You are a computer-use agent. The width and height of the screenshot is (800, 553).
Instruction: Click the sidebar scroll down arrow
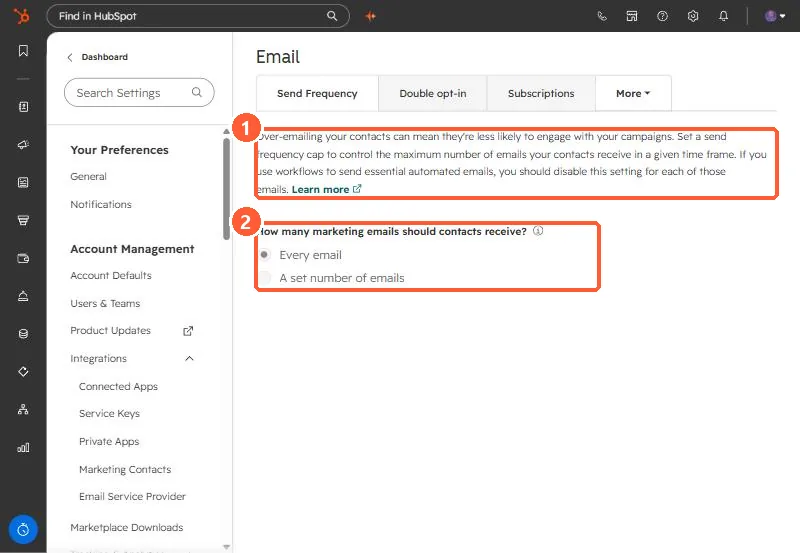point(227,547)
